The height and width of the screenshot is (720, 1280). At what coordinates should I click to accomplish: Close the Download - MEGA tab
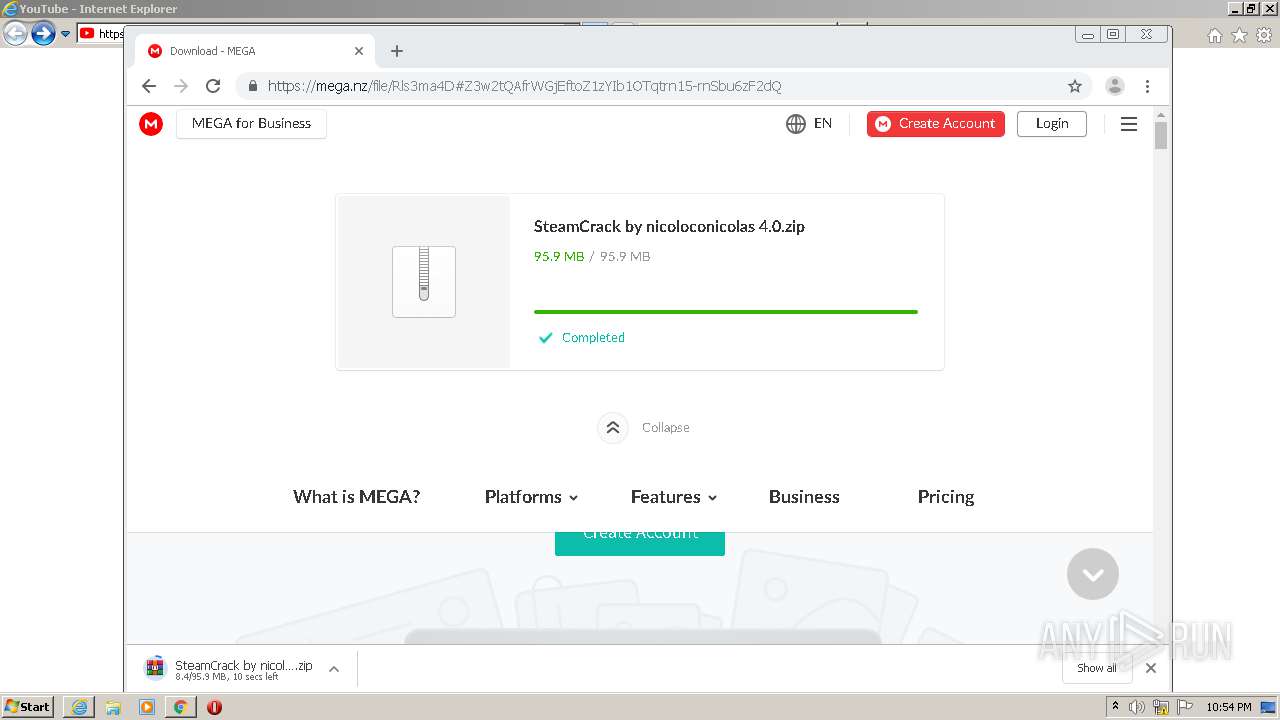(x=359, y=51)
